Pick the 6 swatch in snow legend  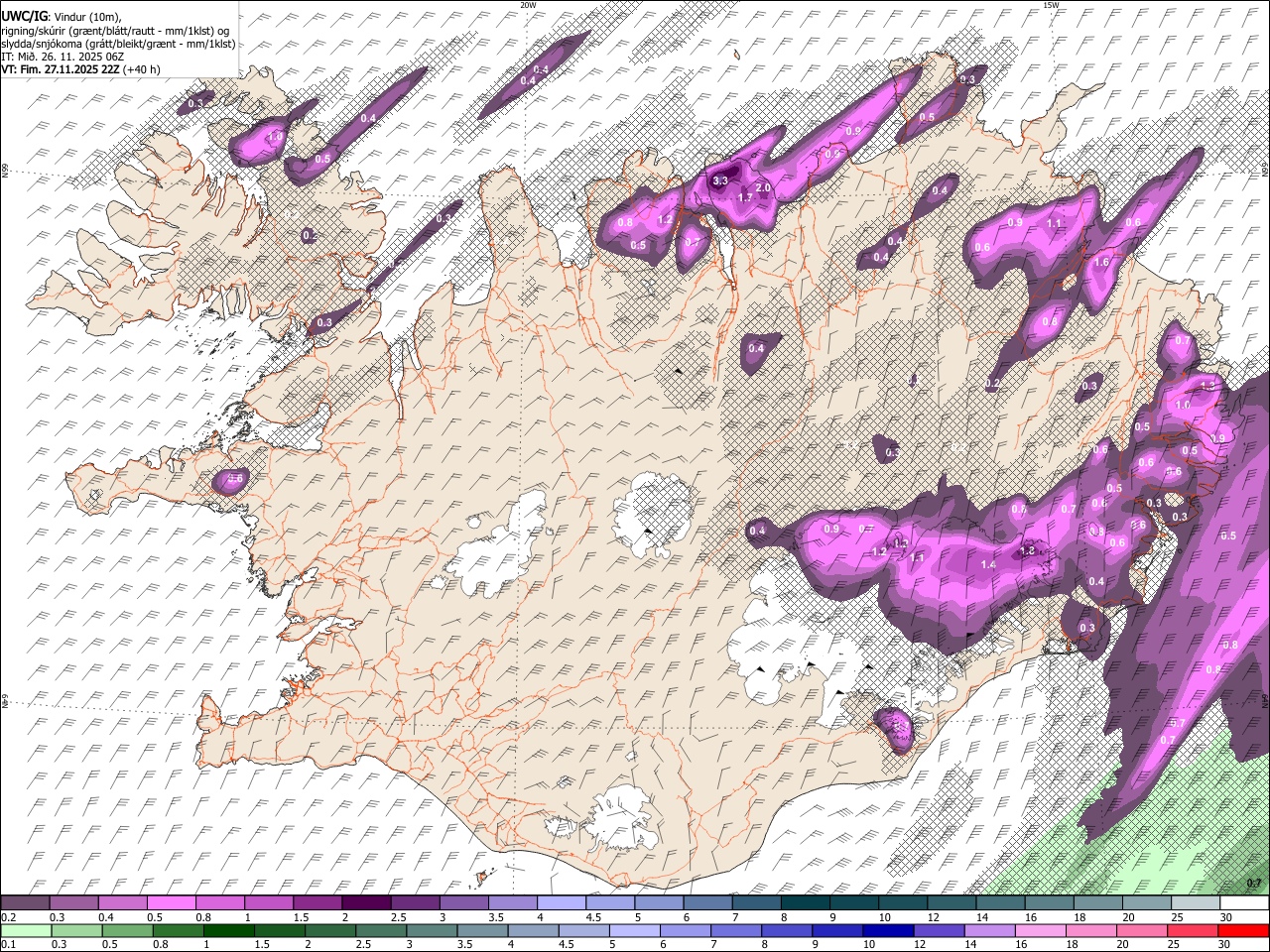[707, 902]
